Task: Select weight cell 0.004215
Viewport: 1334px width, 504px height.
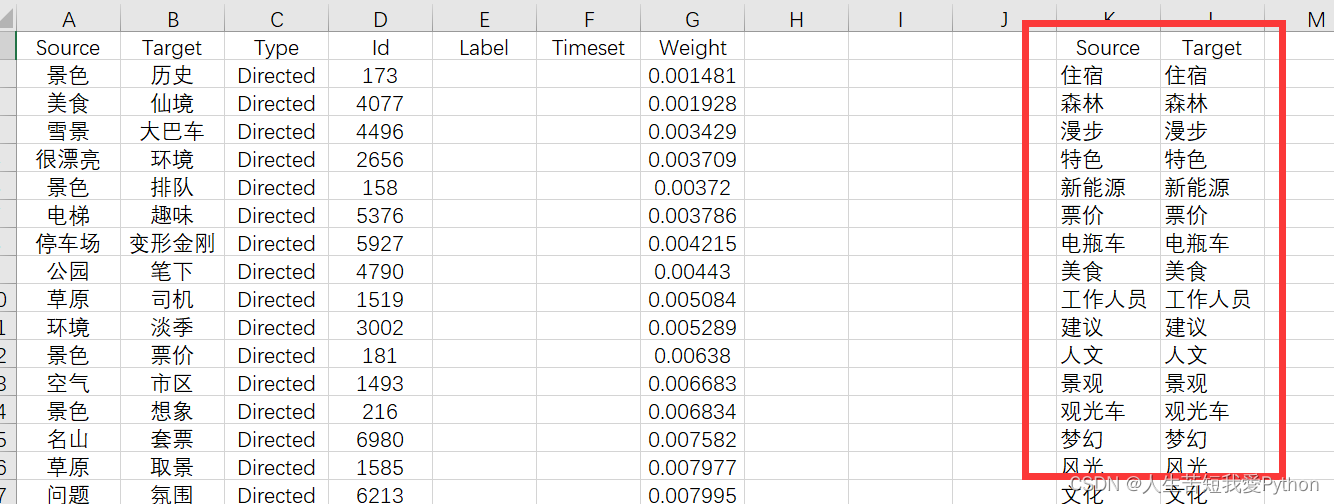Action: click(x=692, y=243)
